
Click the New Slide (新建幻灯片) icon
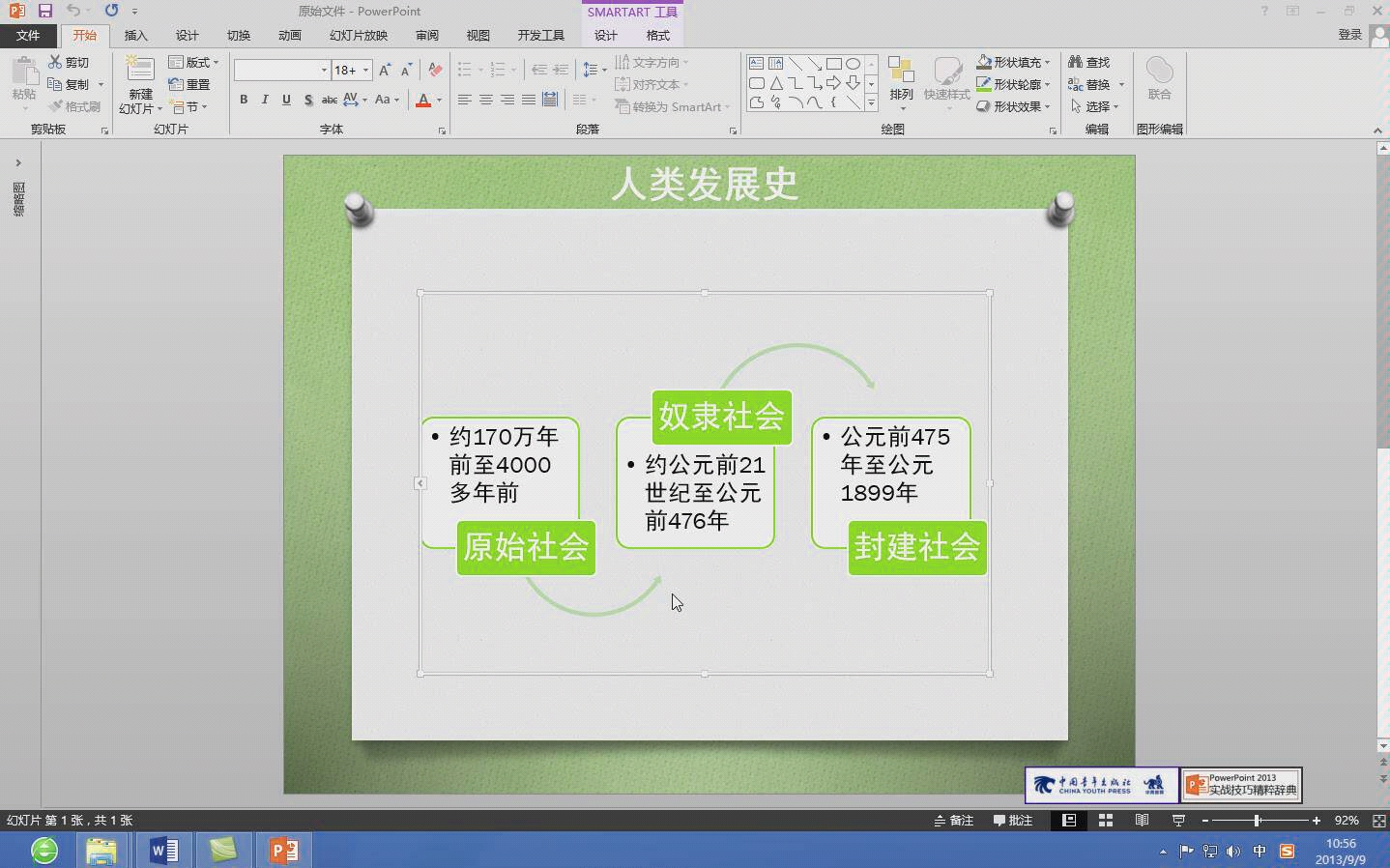coord(140,71)
